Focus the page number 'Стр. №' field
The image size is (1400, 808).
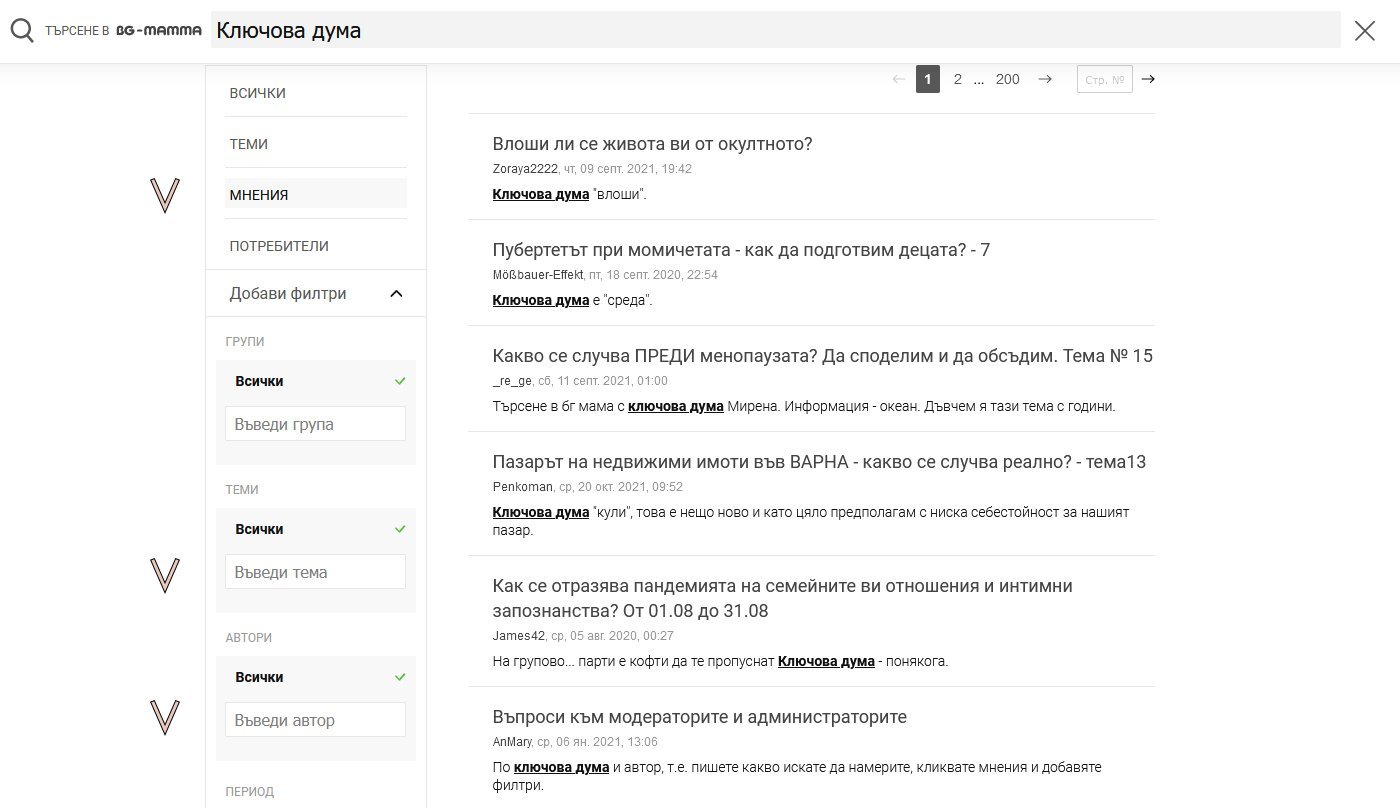click(1104, 79)
